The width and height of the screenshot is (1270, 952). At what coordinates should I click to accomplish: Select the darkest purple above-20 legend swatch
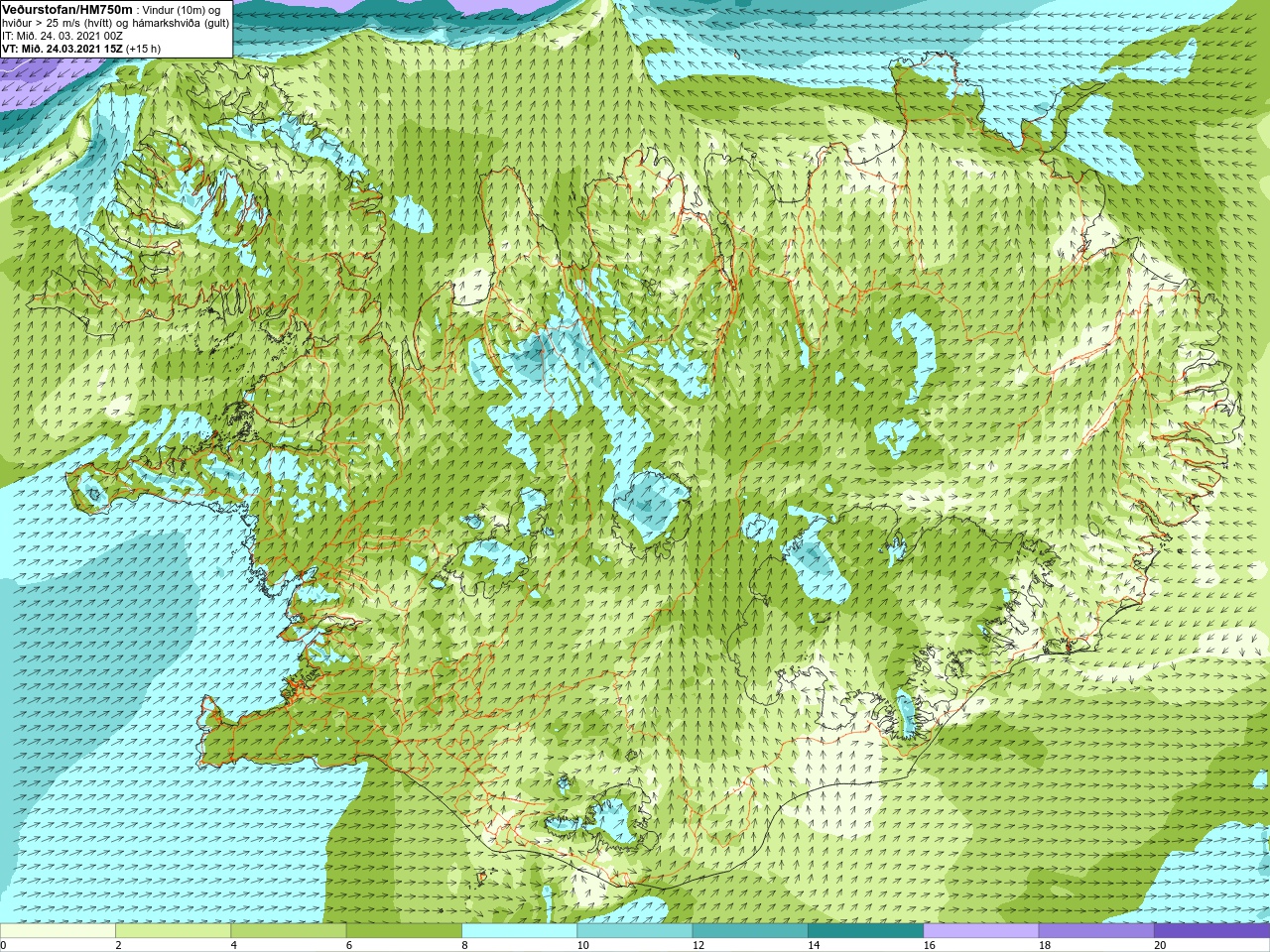tap(1211, 931)
